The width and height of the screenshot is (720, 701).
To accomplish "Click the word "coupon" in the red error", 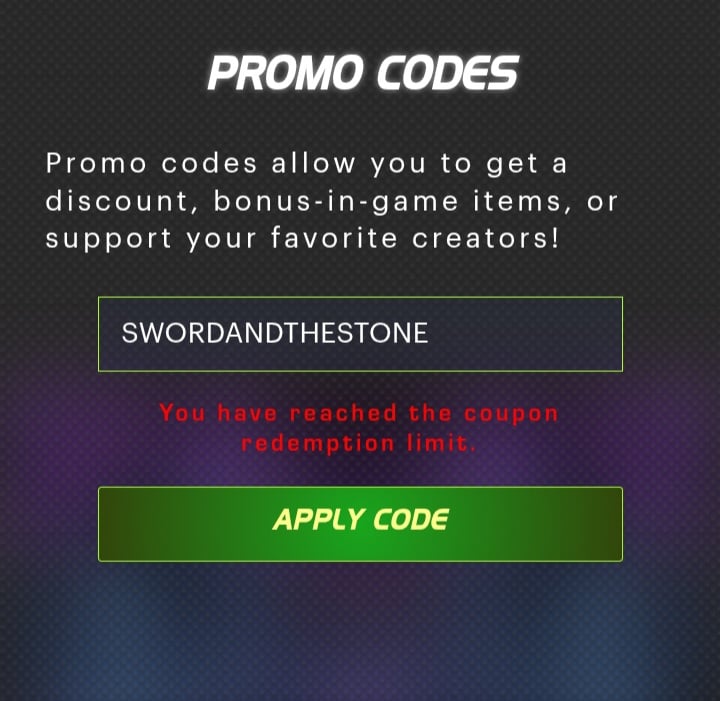I will [511, 414].
